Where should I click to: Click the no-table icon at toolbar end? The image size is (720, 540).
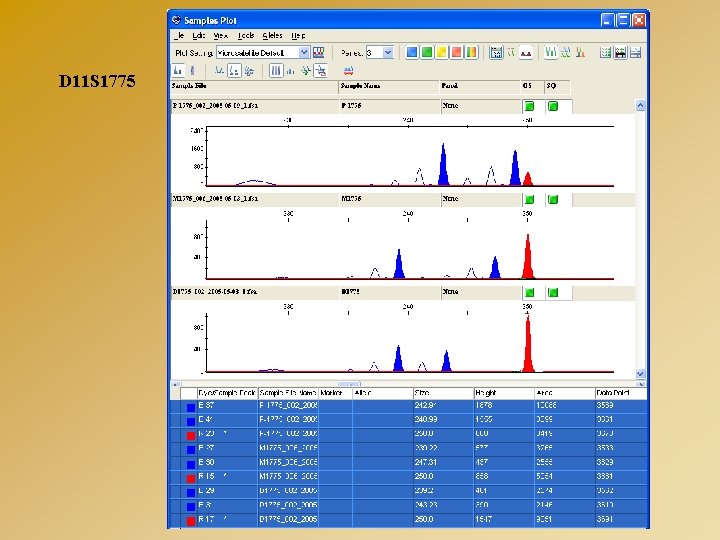(x=636, y=53)
